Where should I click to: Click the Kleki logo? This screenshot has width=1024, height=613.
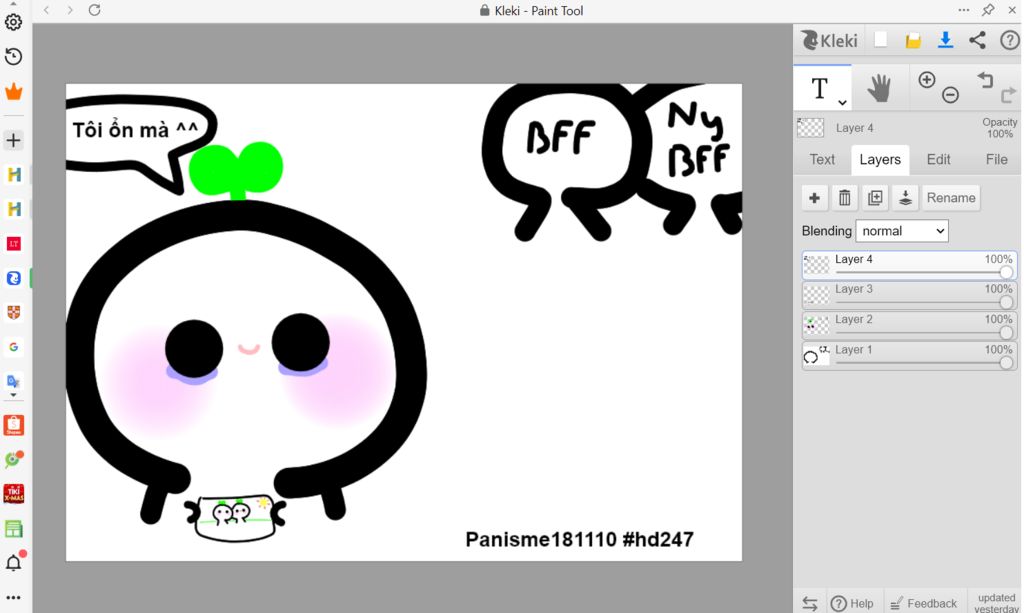pos(829,40)
